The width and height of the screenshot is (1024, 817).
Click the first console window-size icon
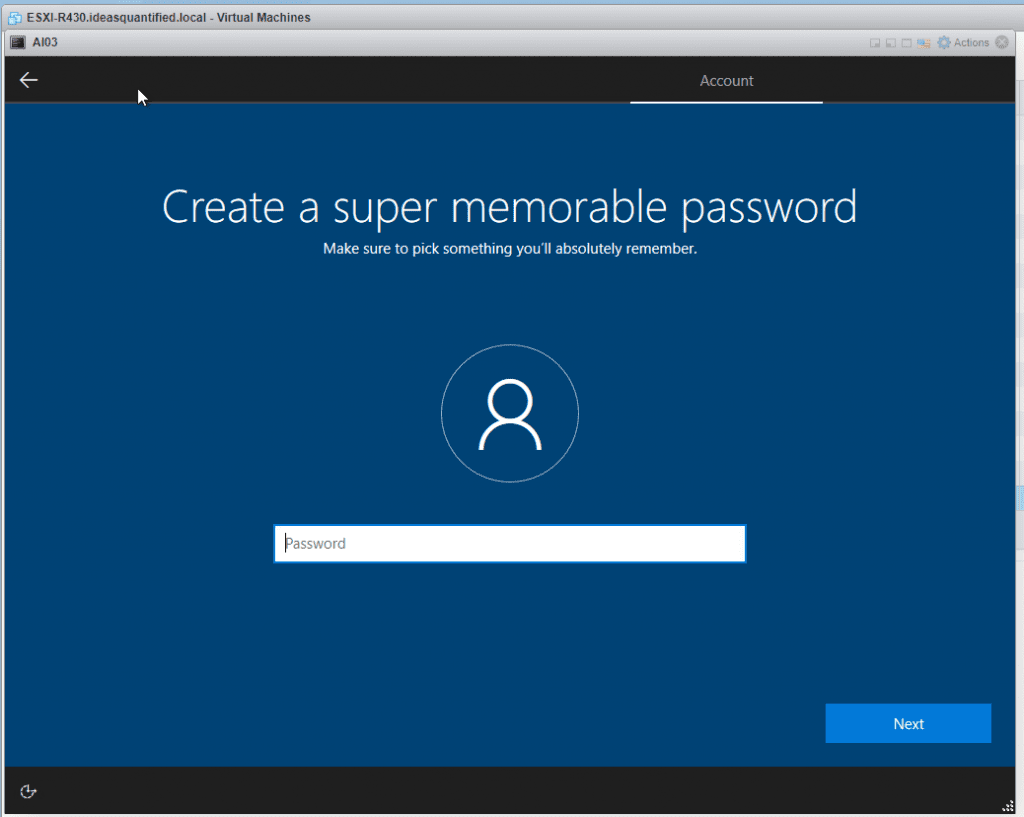pyautogui.click(x=875, y=43)
